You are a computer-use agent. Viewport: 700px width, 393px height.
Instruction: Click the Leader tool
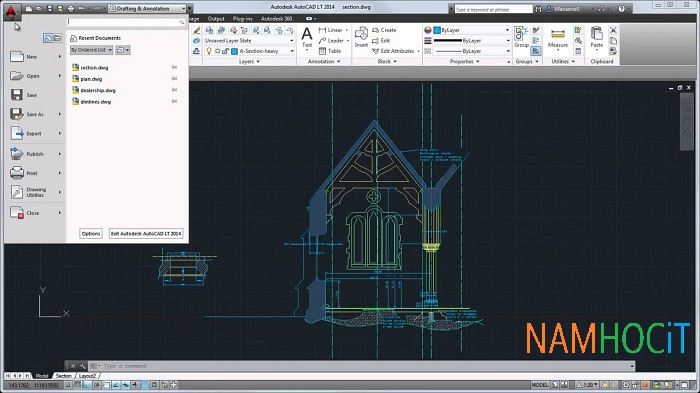[x=332, y=41]
